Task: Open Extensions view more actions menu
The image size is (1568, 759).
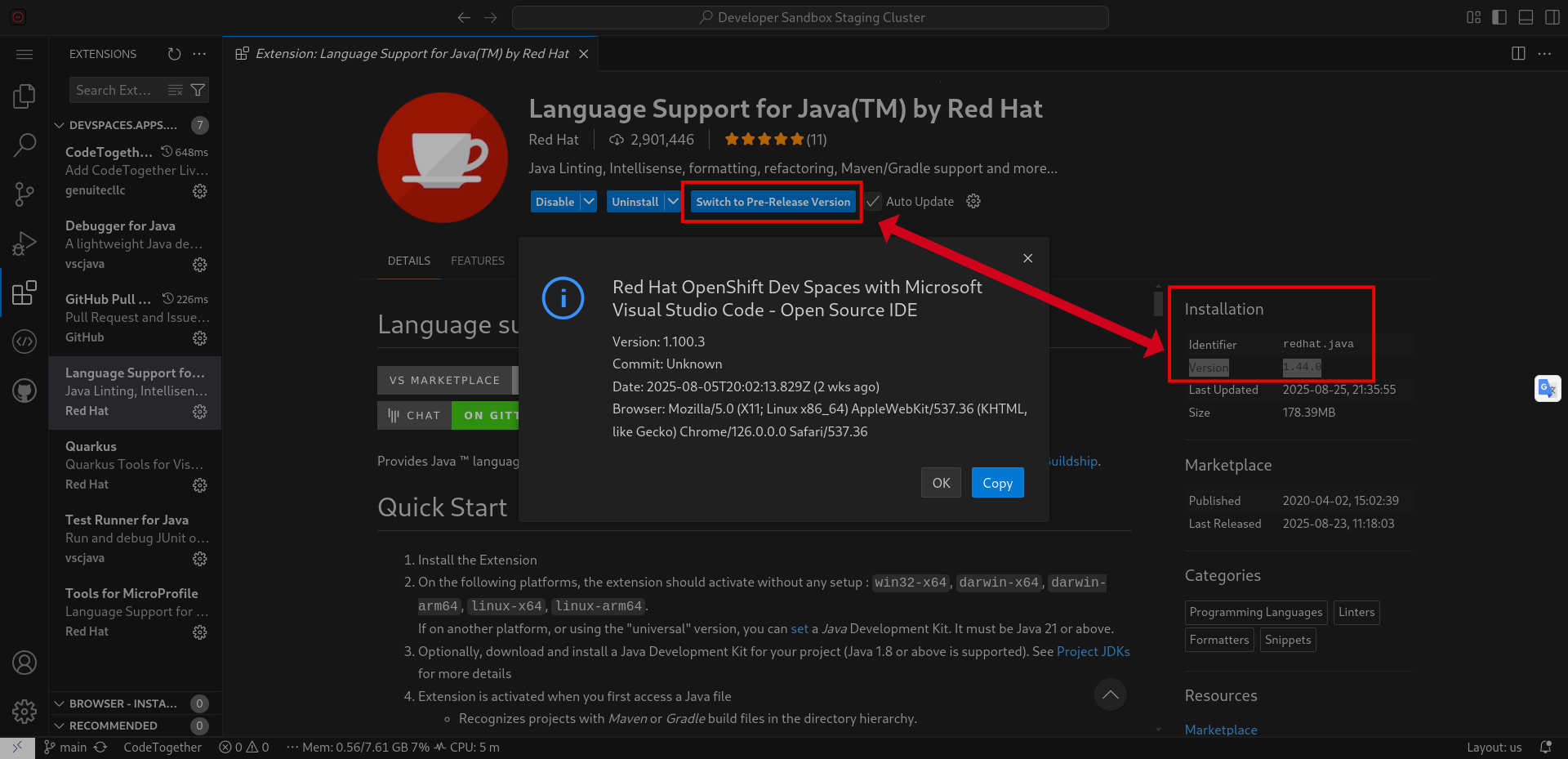Action: [x=199, y=54]
